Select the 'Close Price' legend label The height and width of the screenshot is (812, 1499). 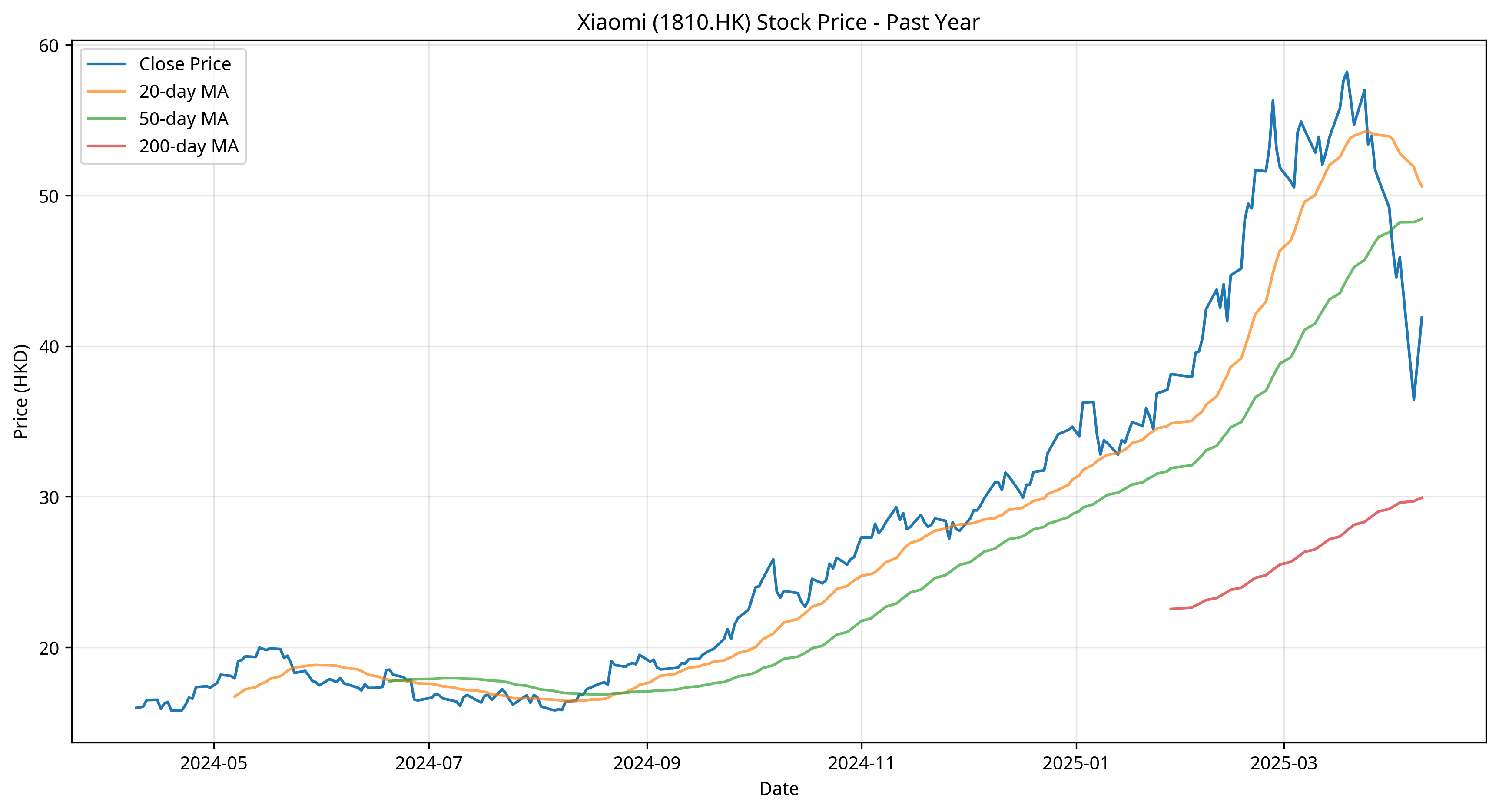tap(185, 64)
